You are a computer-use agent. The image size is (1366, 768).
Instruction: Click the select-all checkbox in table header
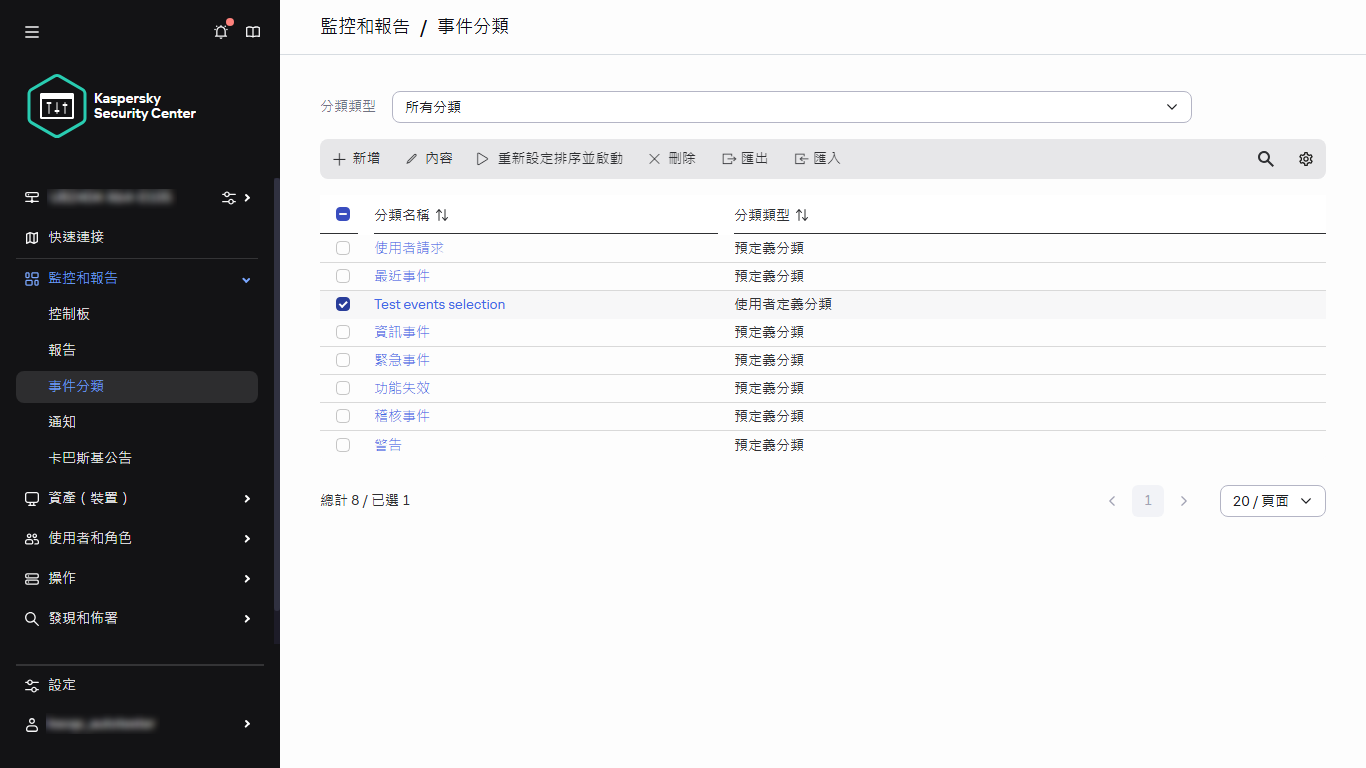[343, 214]
